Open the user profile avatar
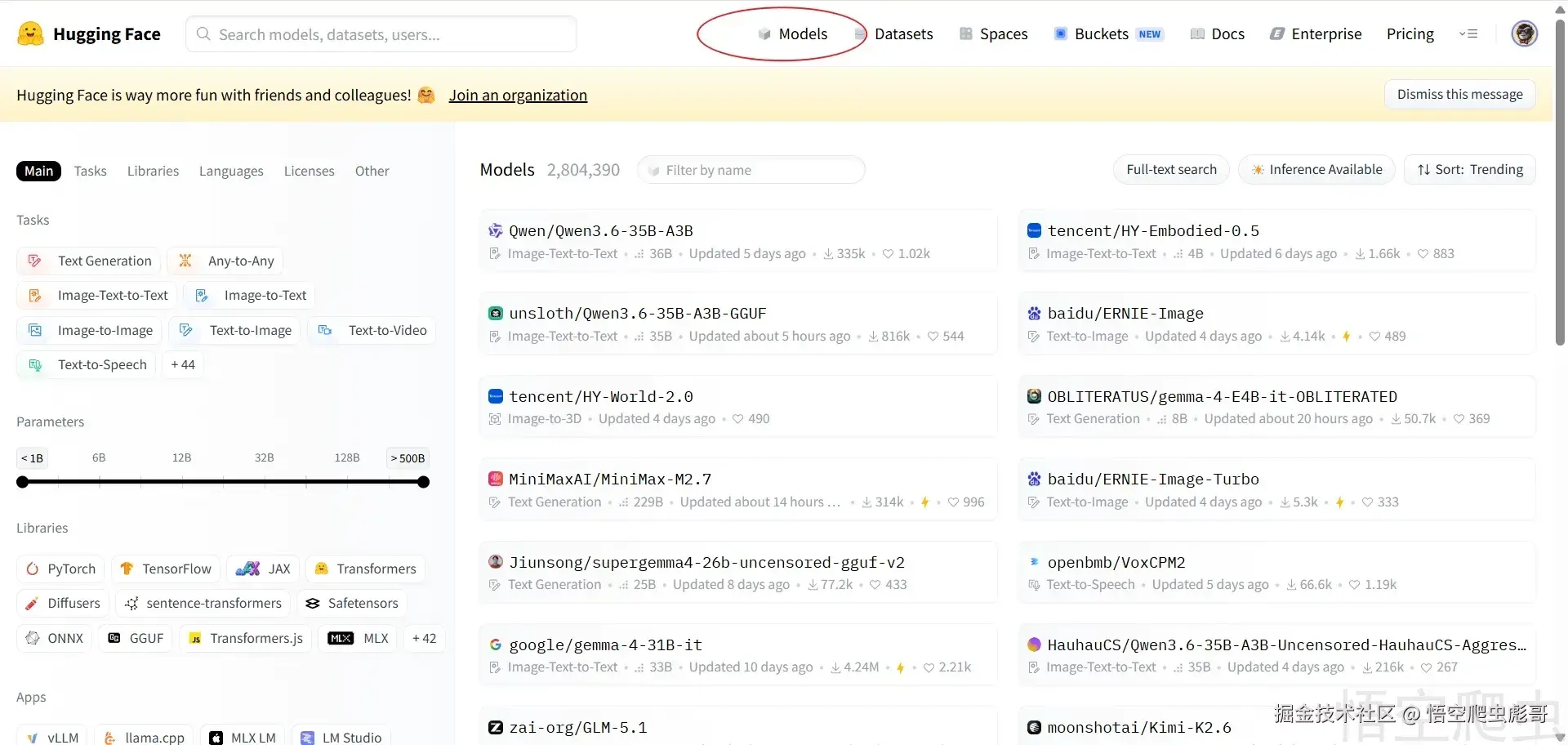Screen dimensions: 1568x745 coord(1524,33)
